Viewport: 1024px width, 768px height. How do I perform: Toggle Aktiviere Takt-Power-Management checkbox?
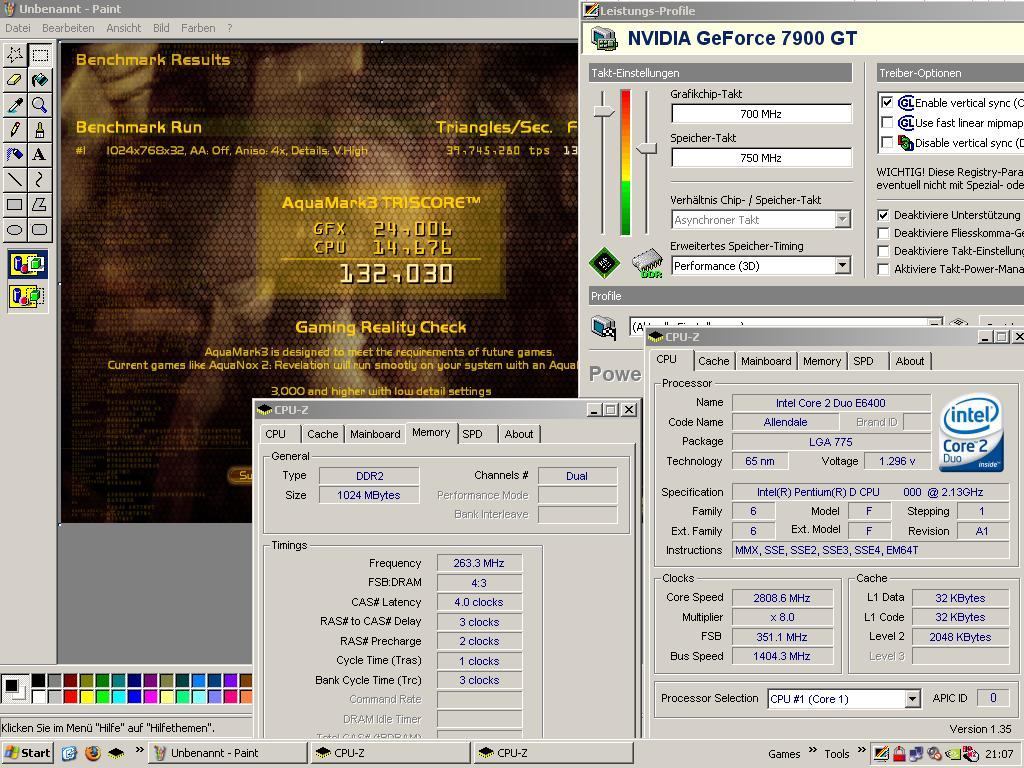884,269
